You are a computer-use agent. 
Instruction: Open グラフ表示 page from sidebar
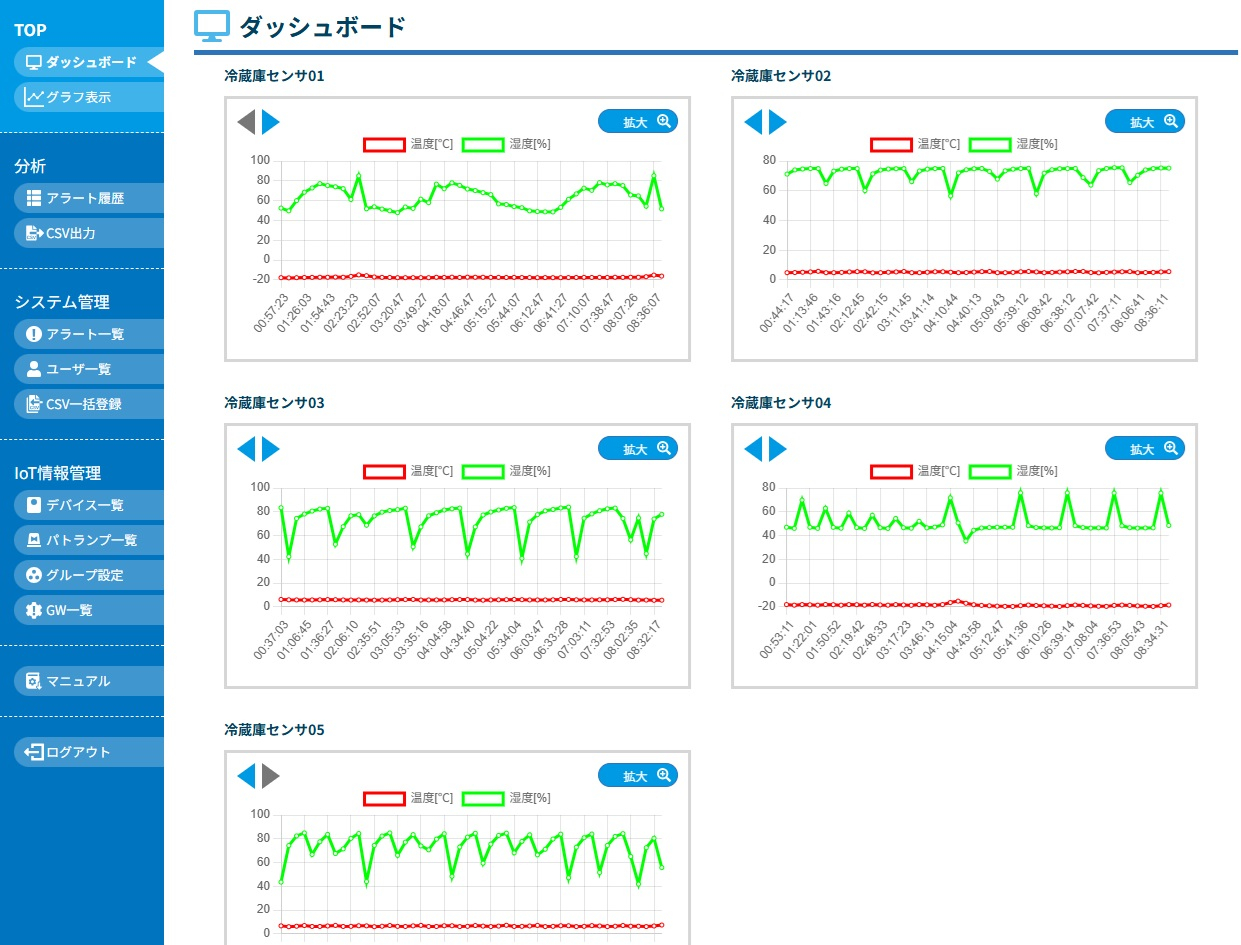click(78, 97)
